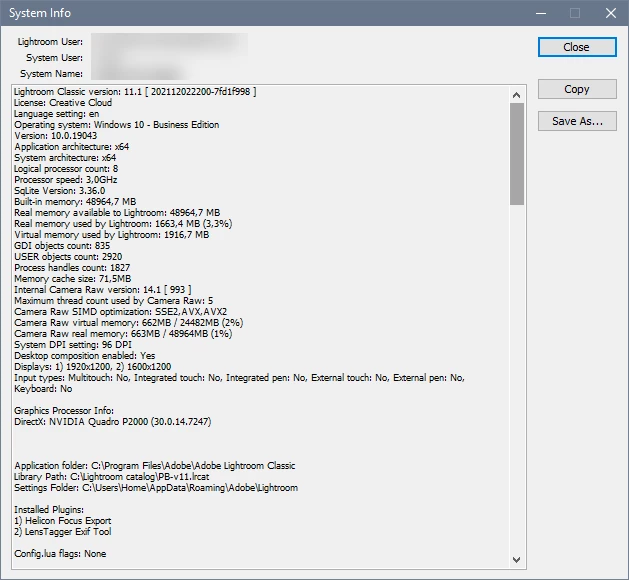Click GDI objects count: 835
Image resolution: width=629 pixels, height=580 pixels.
(x=62, y=245)
